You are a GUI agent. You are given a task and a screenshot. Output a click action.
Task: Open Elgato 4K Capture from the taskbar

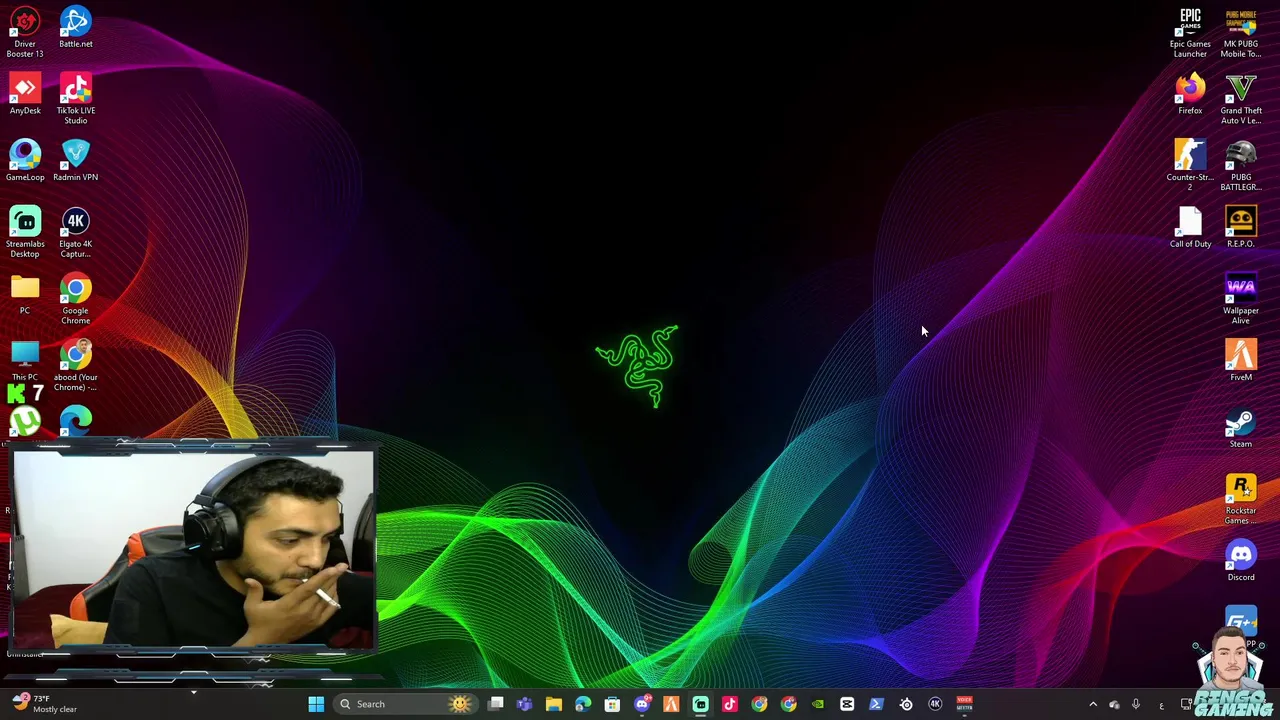935,704
